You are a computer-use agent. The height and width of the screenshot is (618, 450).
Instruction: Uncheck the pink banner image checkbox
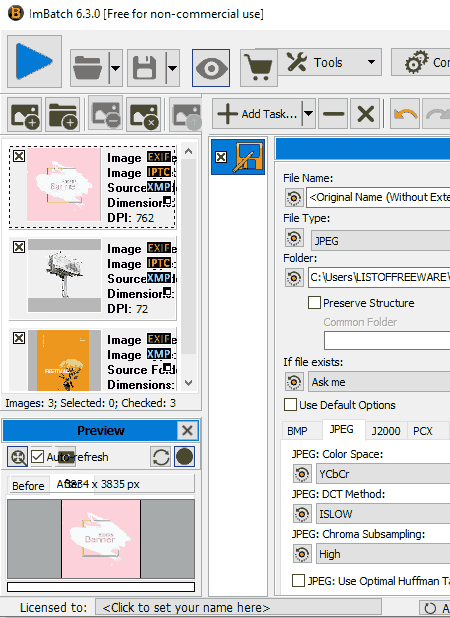point(19,156)
